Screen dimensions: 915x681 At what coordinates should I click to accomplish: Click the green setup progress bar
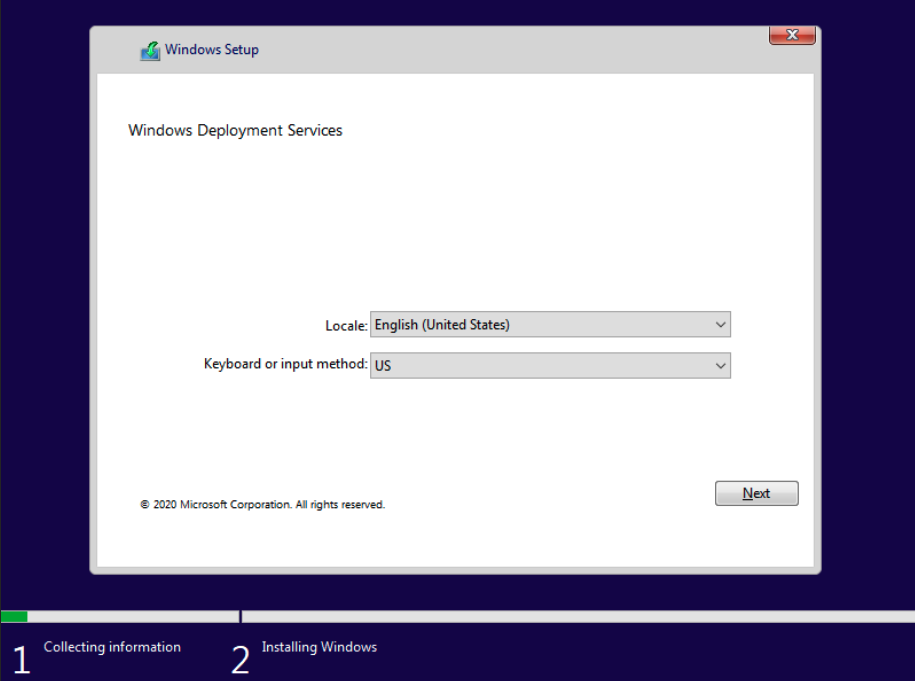click(15, 616)
